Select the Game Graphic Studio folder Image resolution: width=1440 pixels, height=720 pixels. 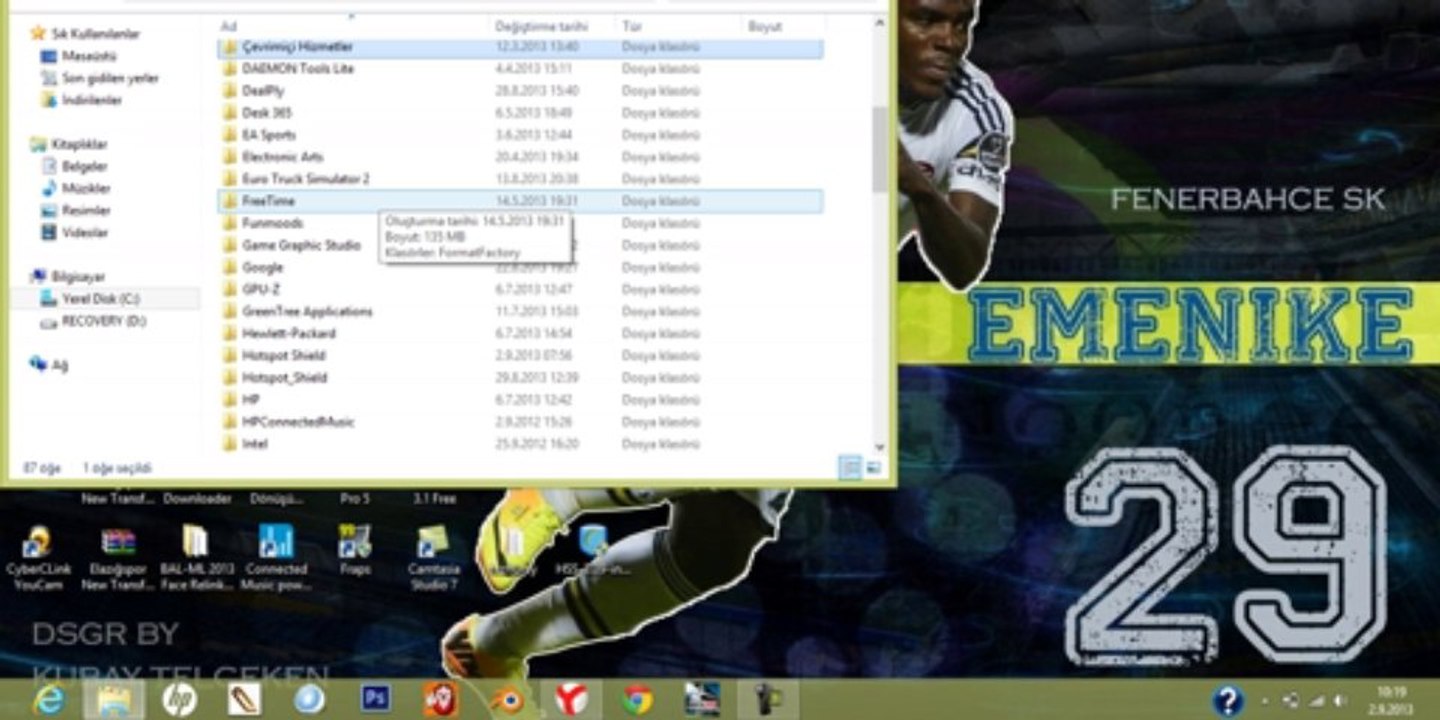coord(520,245)
